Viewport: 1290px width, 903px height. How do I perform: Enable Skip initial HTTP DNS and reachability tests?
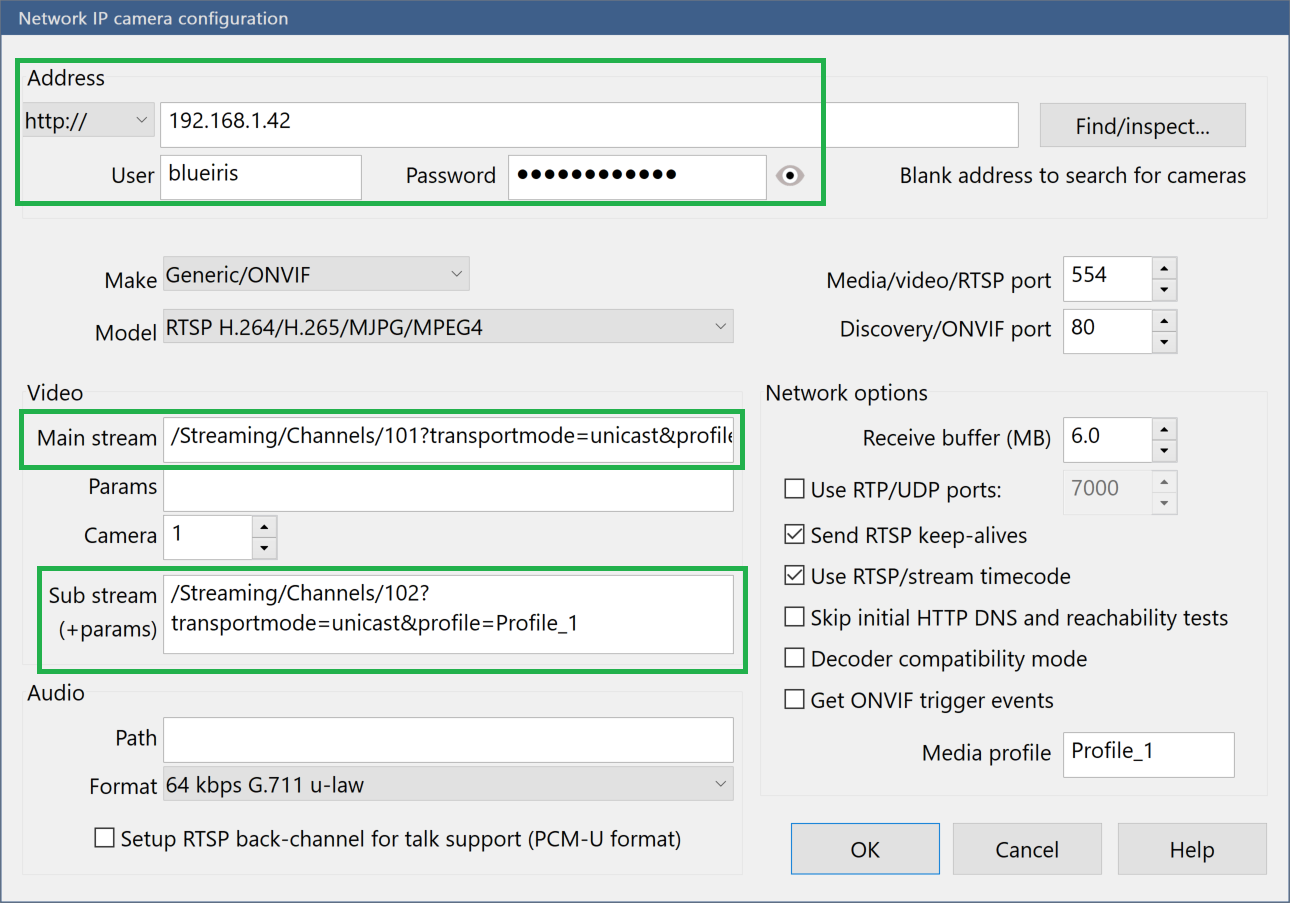[794, 617]
